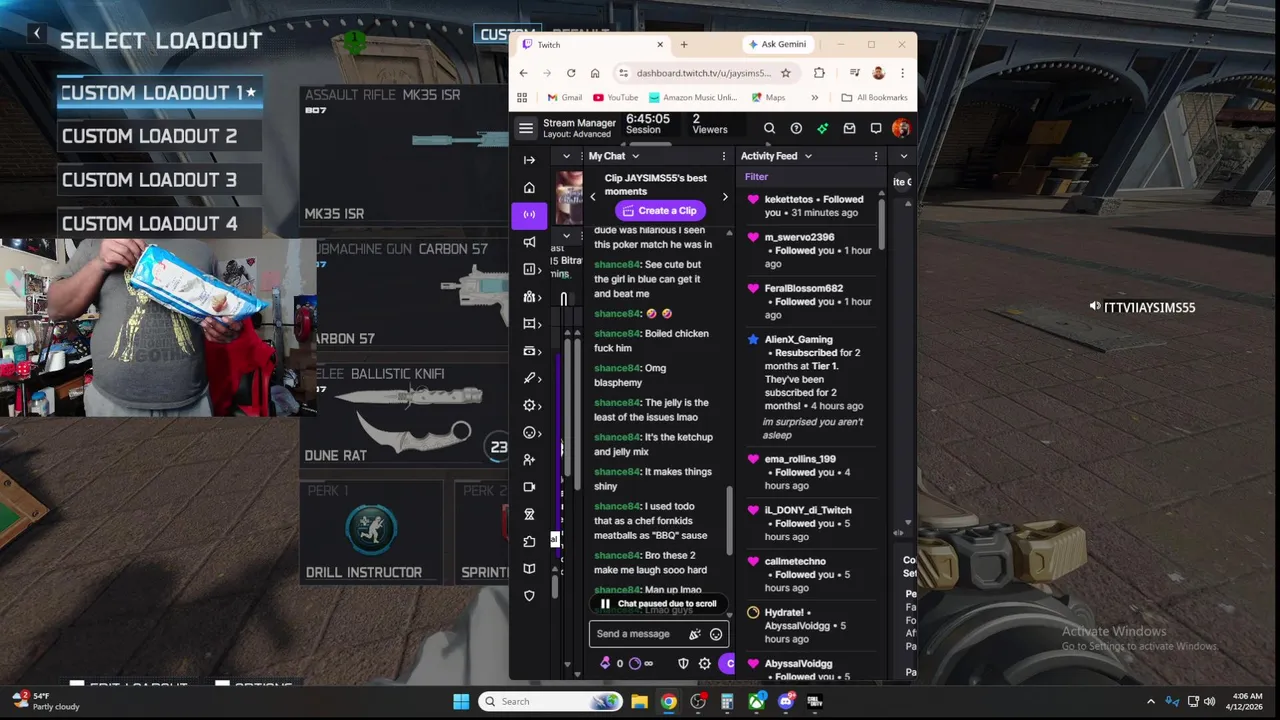Open the Twitch dashboard hamburger menu
This screenshot has height=720, width=1280.
[x=526, y=128]
